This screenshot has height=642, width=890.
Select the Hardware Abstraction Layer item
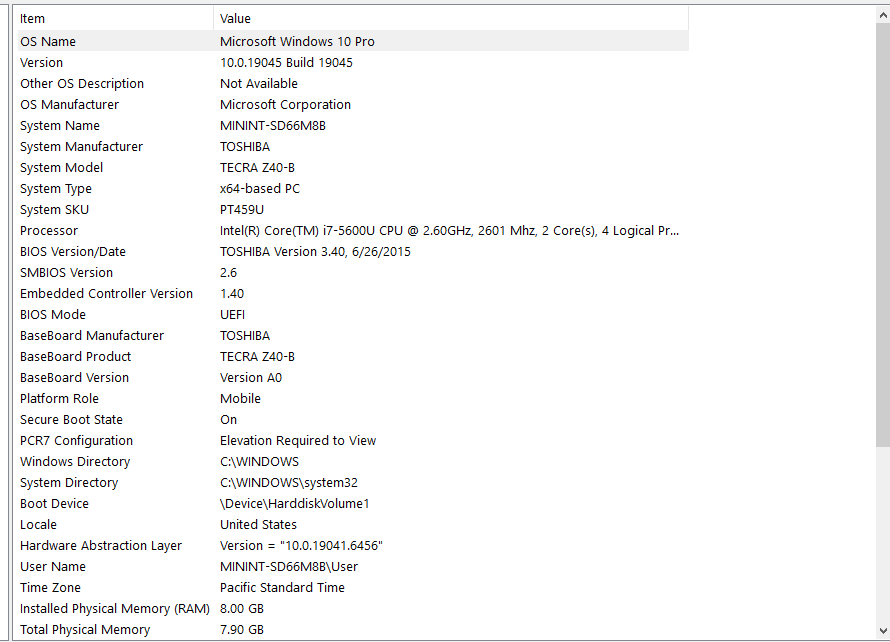100,546
